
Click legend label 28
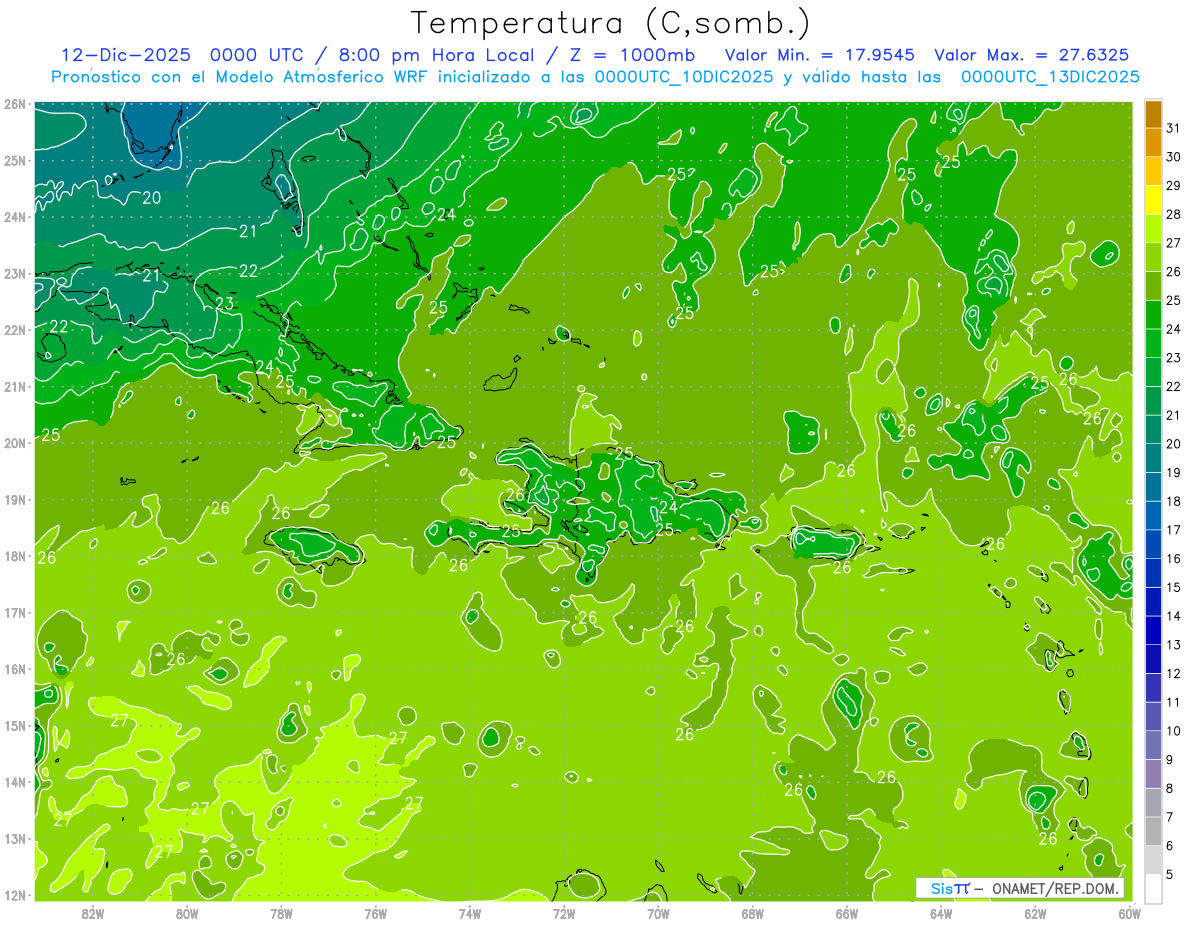[1173, 214]
